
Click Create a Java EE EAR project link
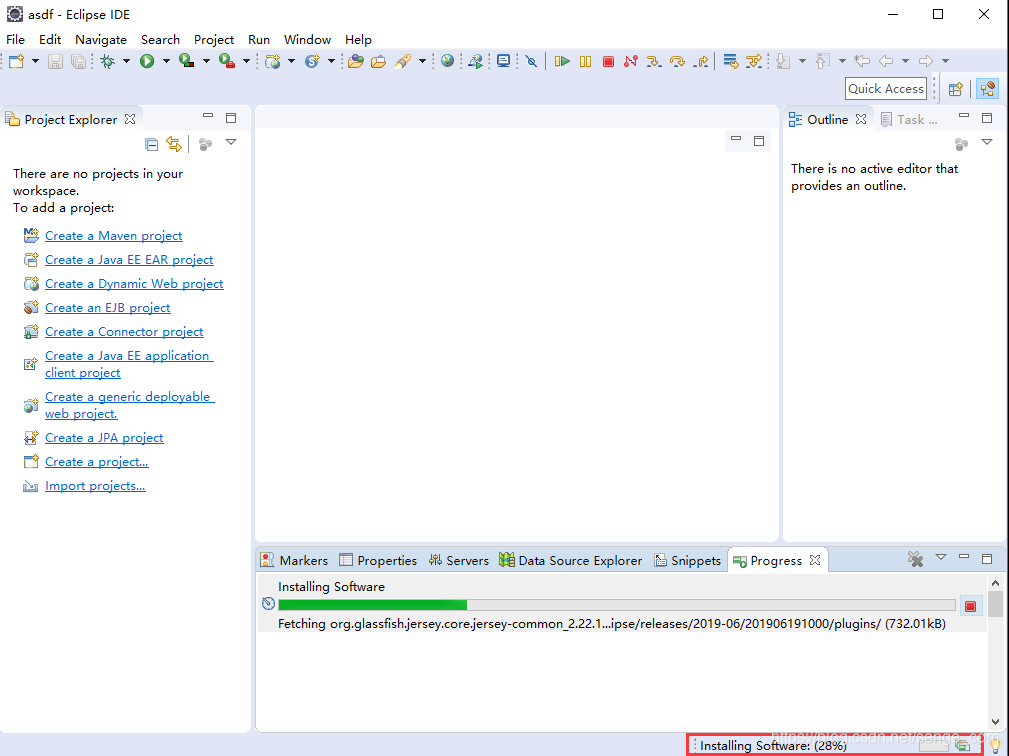[x=129, y=260]
